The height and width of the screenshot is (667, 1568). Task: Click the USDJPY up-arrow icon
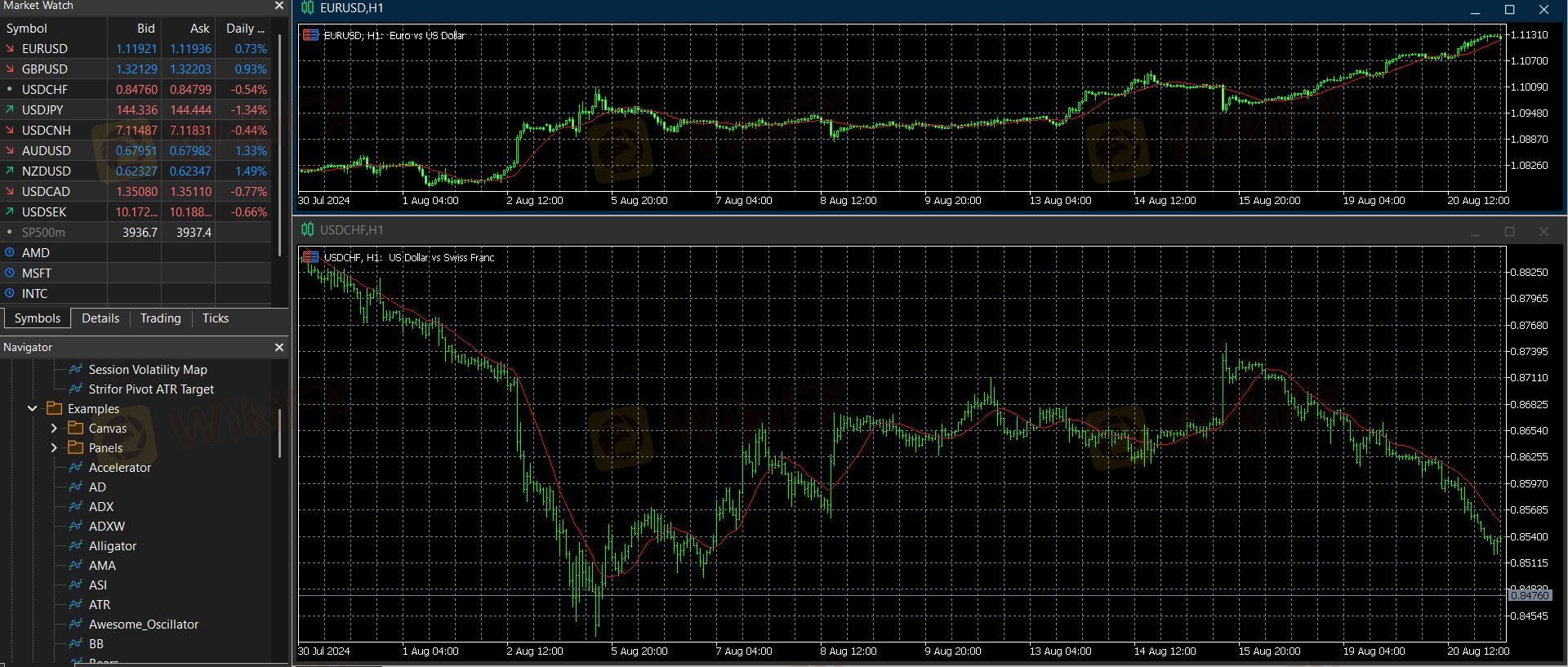pos(10,110)
